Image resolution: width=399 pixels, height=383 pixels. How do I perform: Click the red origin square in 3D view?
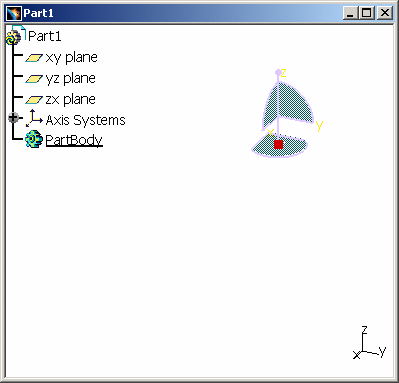click(278, 144)
